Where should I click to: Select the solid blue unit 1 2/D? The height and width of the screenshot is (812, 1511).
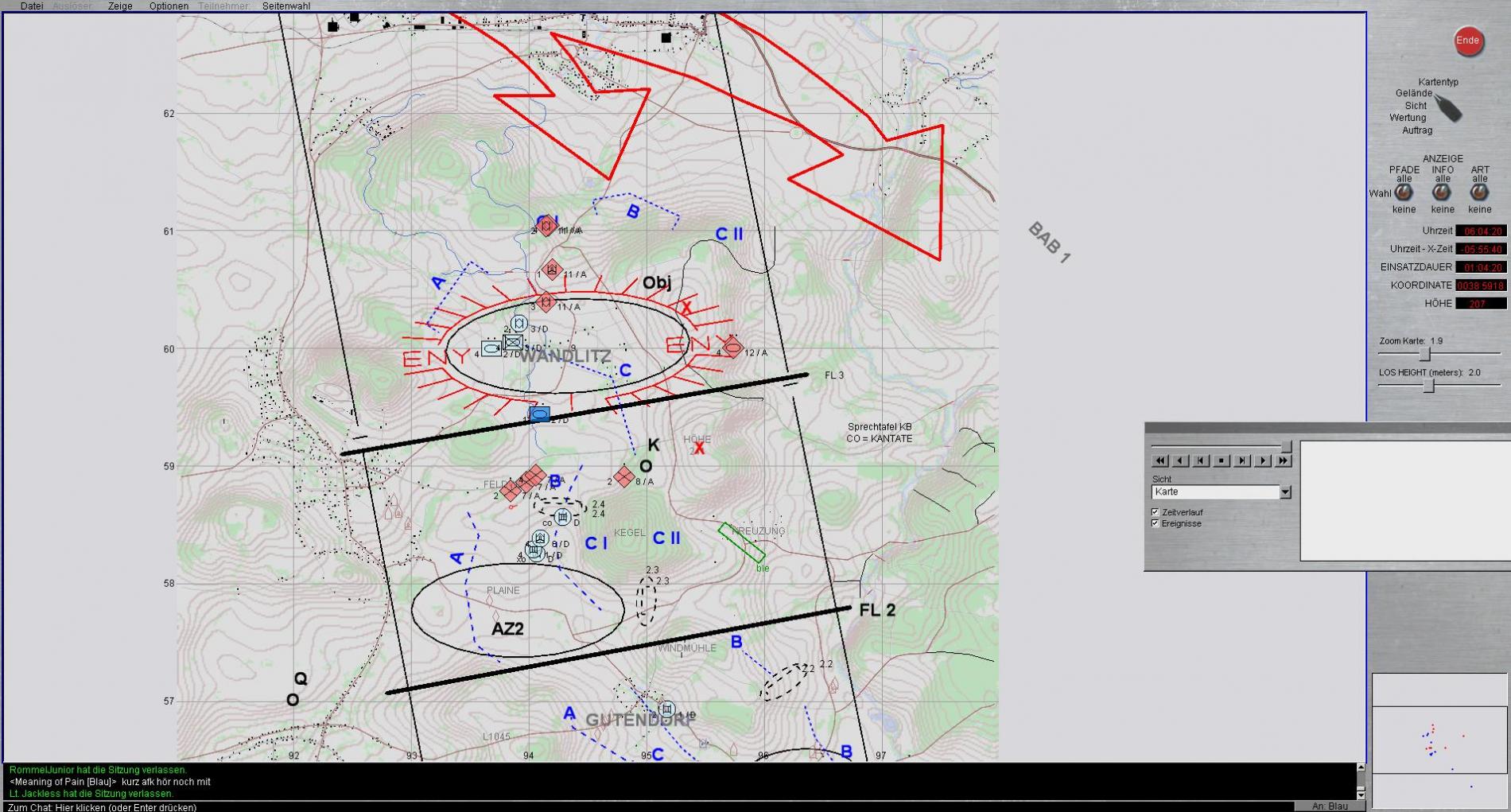click(x=539, y=414)
